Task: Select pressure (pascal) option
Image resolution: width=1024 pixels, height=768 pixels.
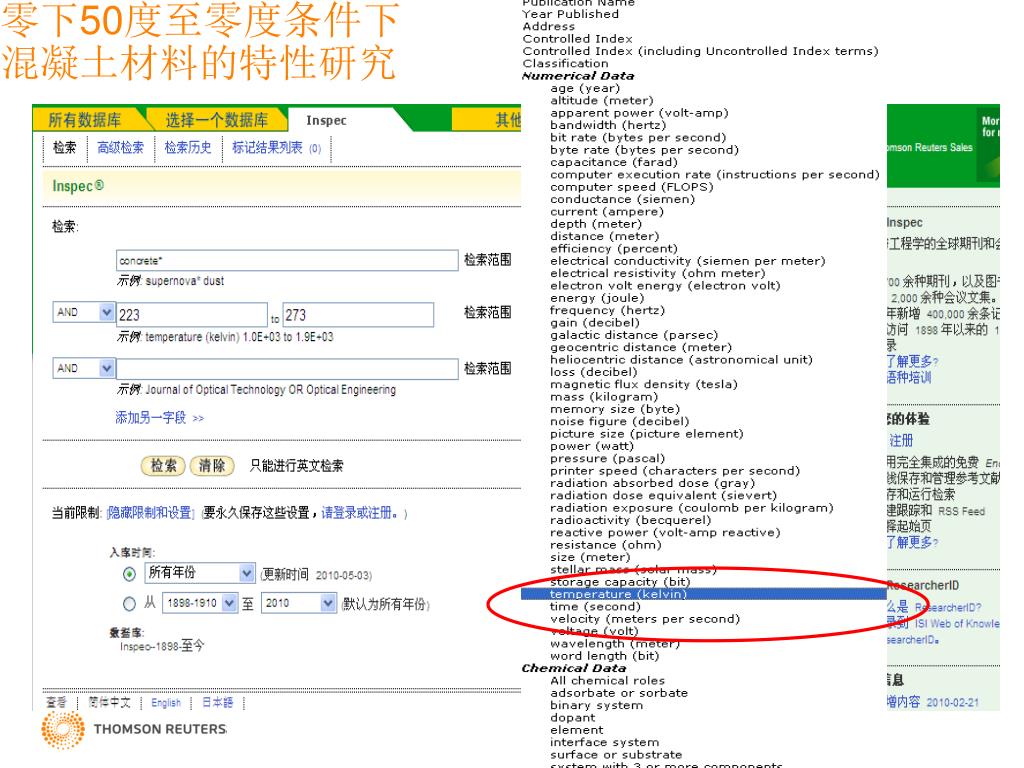Action: [607, 458]
